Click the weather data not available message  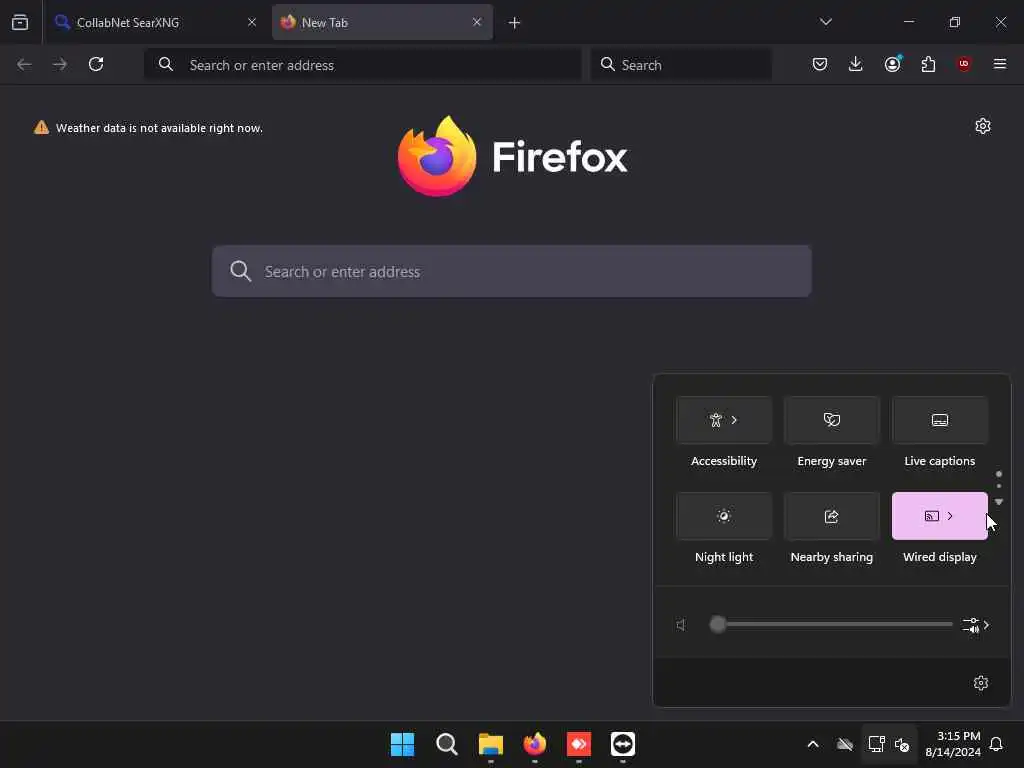coord(159,128)
